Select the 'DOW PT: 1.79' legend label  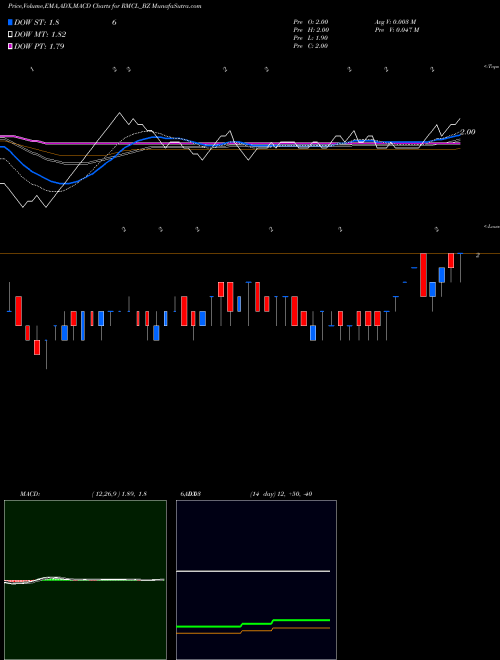tap(39, 46)
